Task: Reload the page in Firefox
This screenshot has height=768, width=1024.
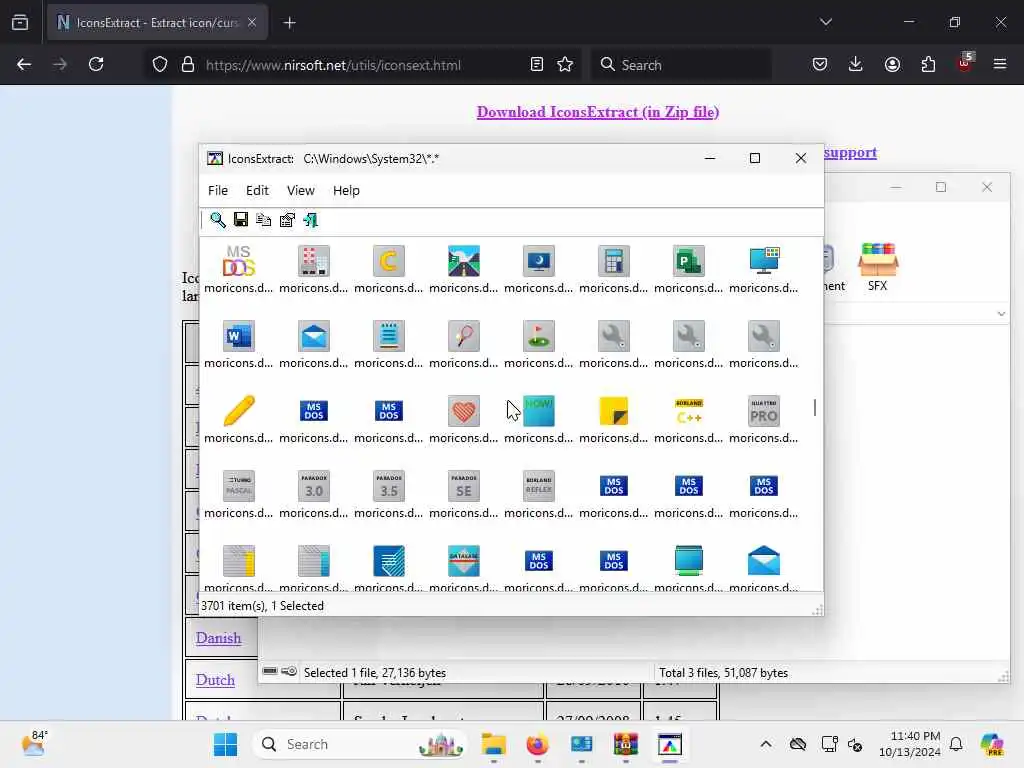Action: point(96,65)
